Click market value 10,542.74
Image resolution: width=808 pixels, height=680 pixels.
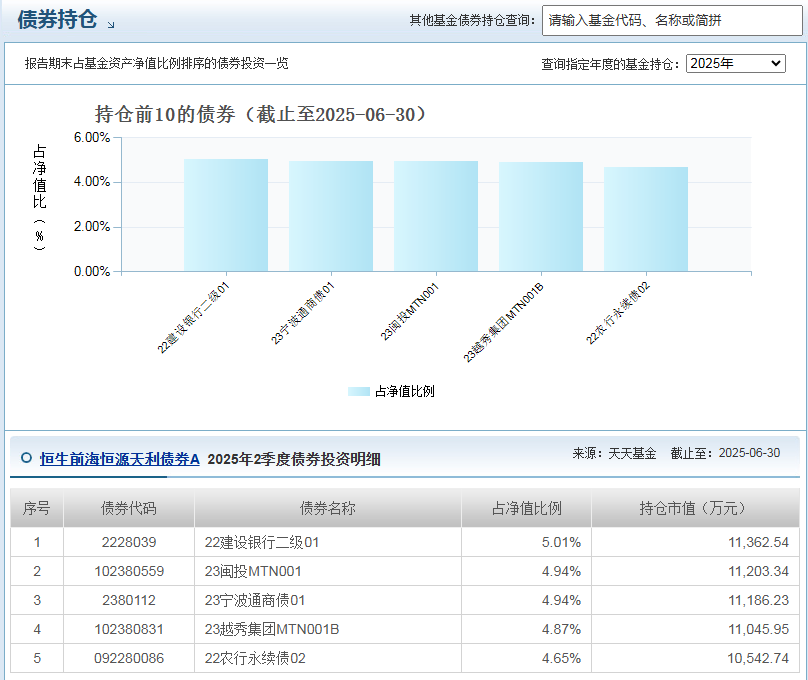tap(758, 658)
